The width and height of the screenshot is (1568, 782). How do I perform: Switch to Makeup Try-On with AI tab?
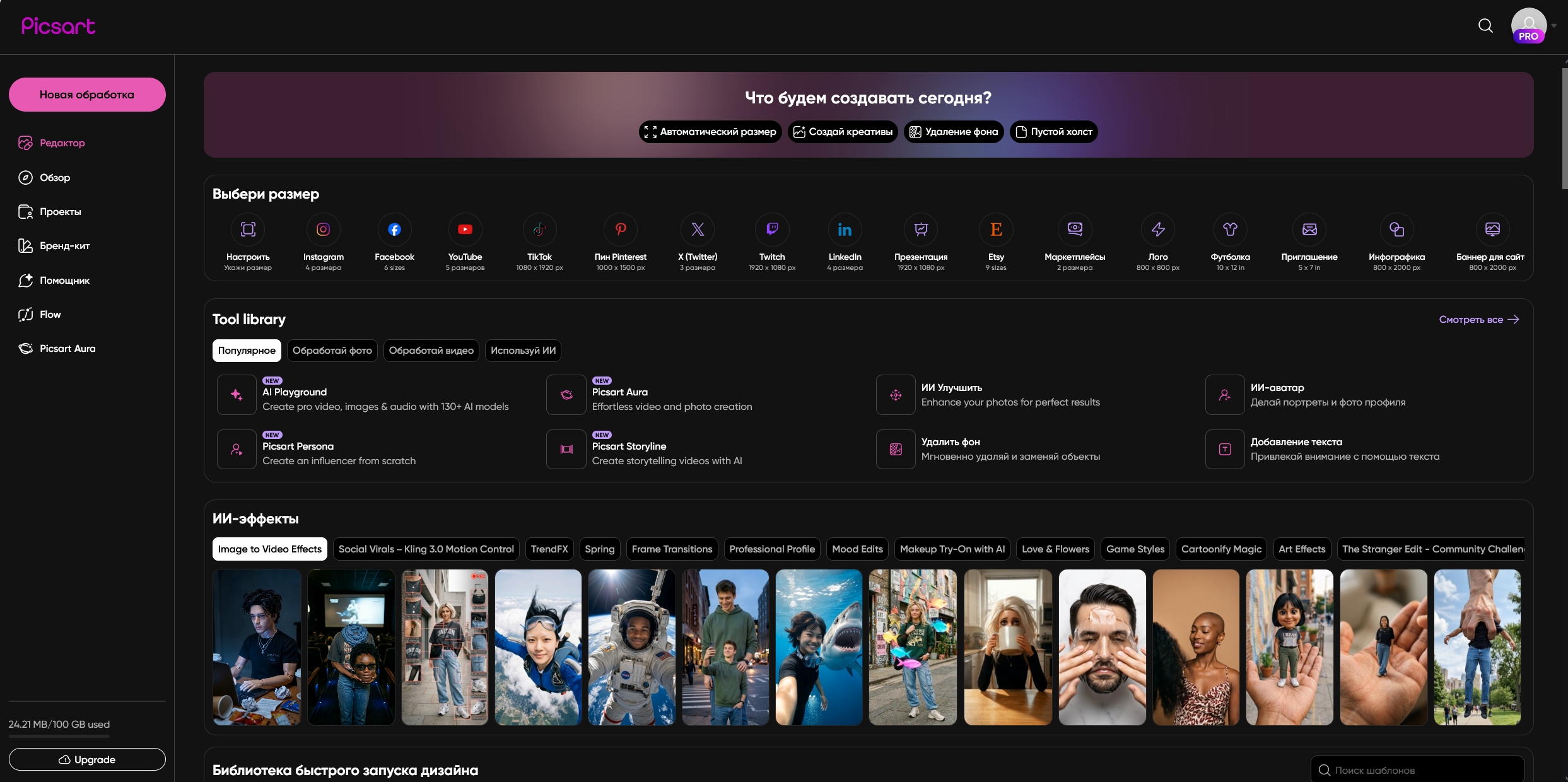tap(952, 549)
